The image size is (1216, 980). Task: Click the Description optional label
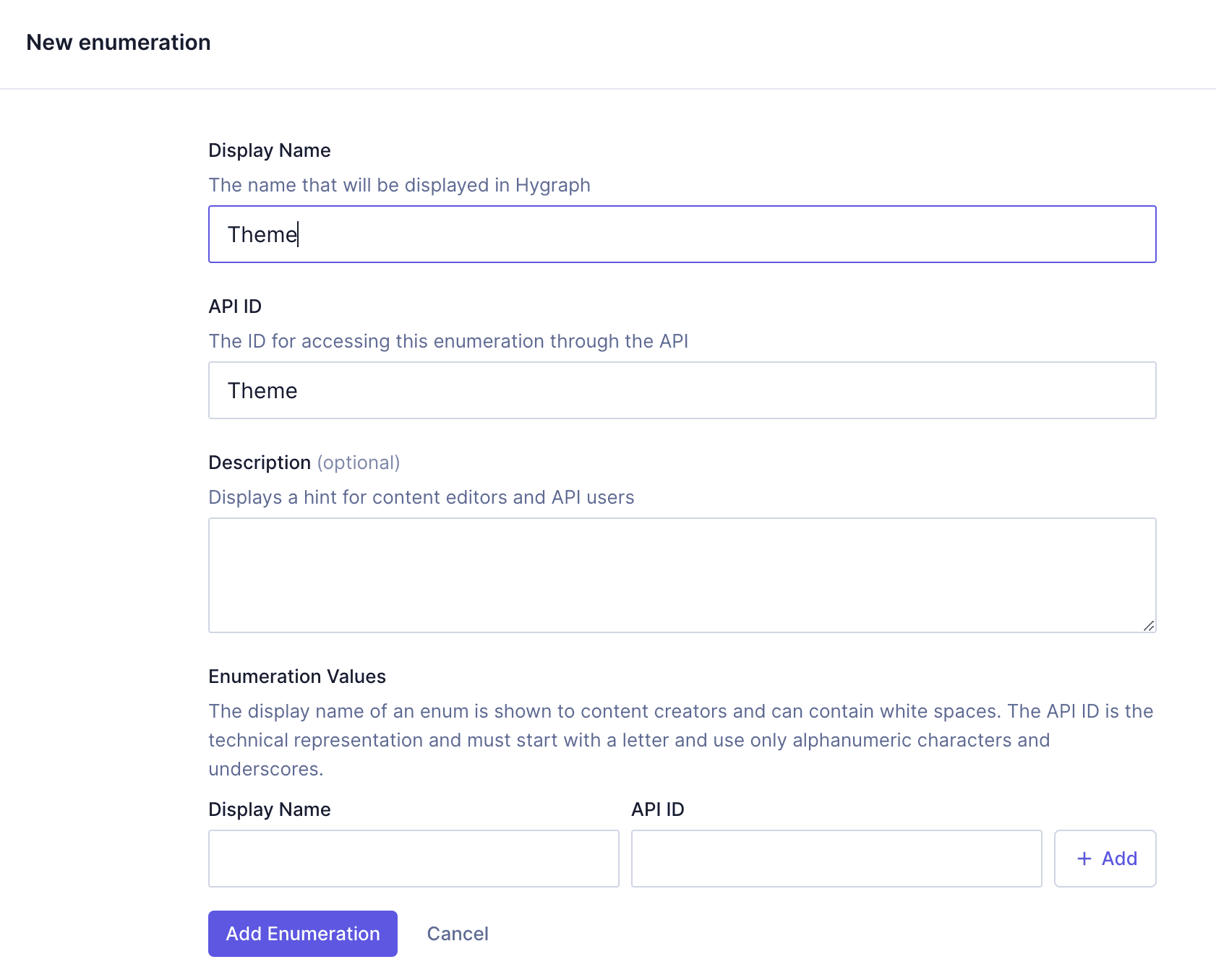point(304,462)
